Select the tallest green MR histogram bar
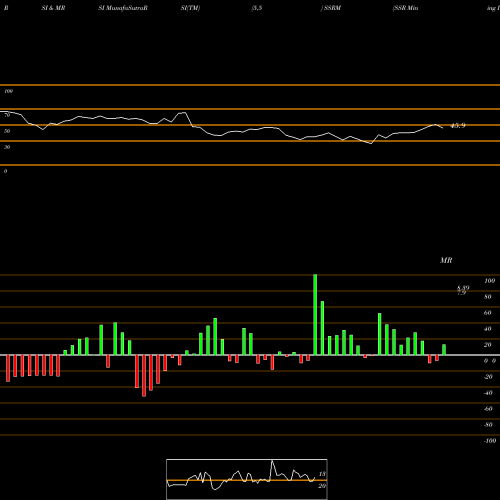The width and height of the screenshot is (500, 500). coord(315,315)
